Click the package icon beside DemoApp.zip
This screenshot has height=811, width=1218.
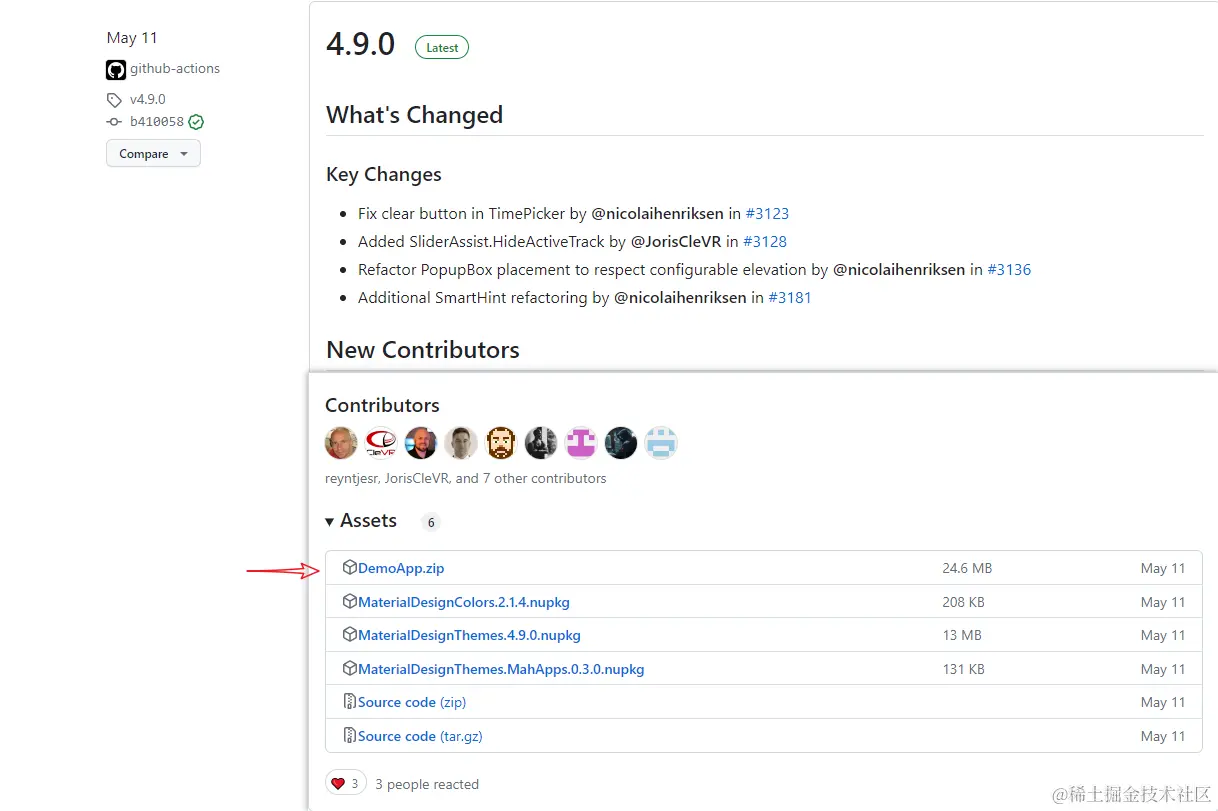pos(350,567)
